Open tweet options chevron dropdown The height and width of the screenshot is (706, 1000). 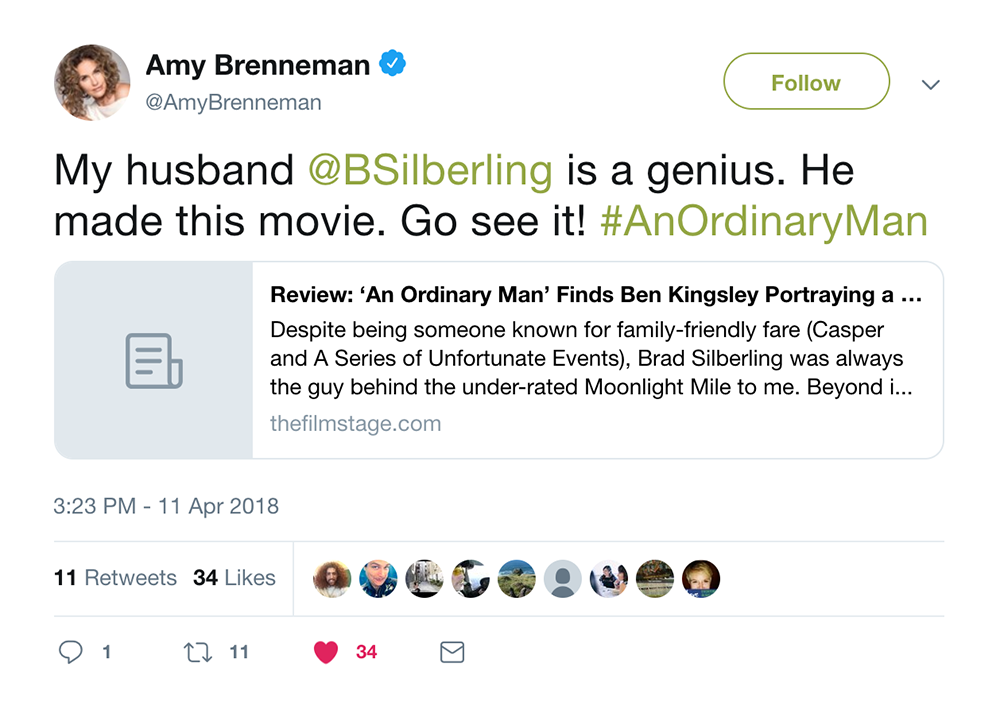point(930,85)
